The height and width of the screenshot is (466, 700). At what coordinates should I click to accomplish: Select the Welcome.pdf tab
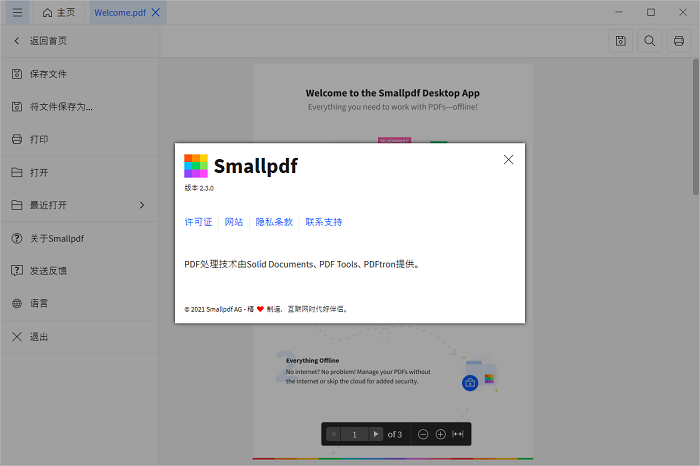[x=120, y=12]
